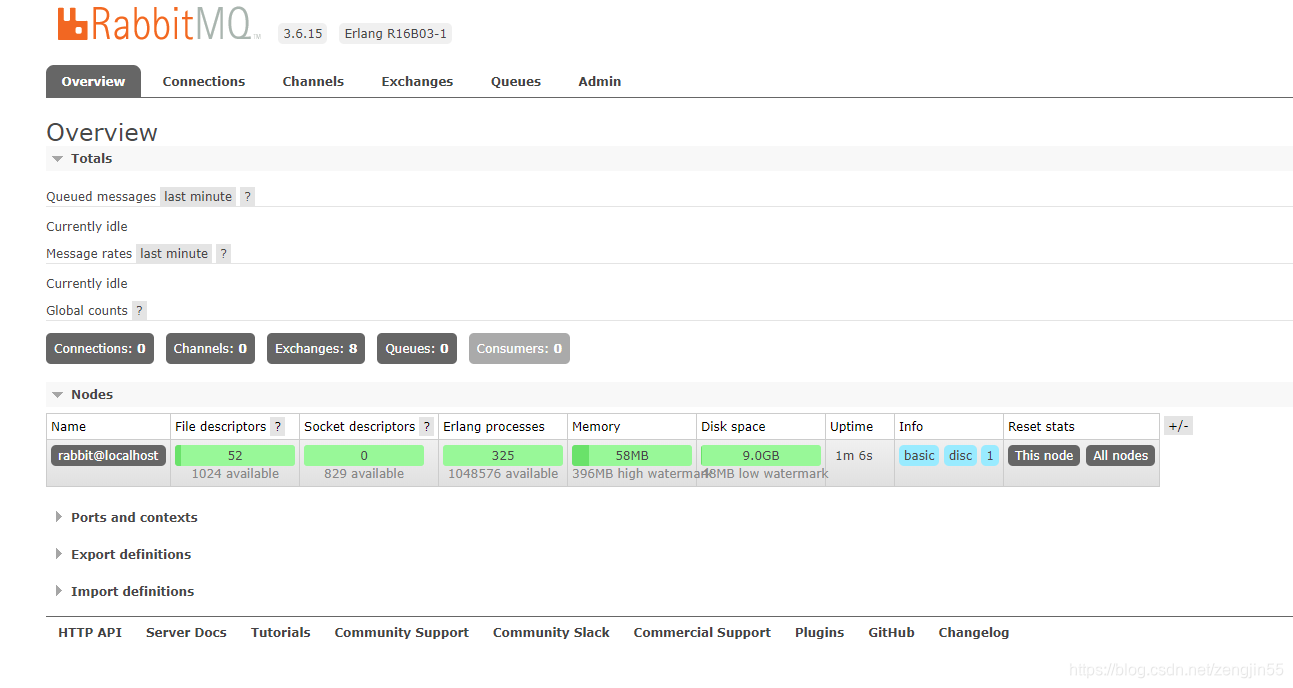The height and width of the screenshot is (688, 1293).
Task: Open the Tutorials footer link
Action: pos(281,633)
